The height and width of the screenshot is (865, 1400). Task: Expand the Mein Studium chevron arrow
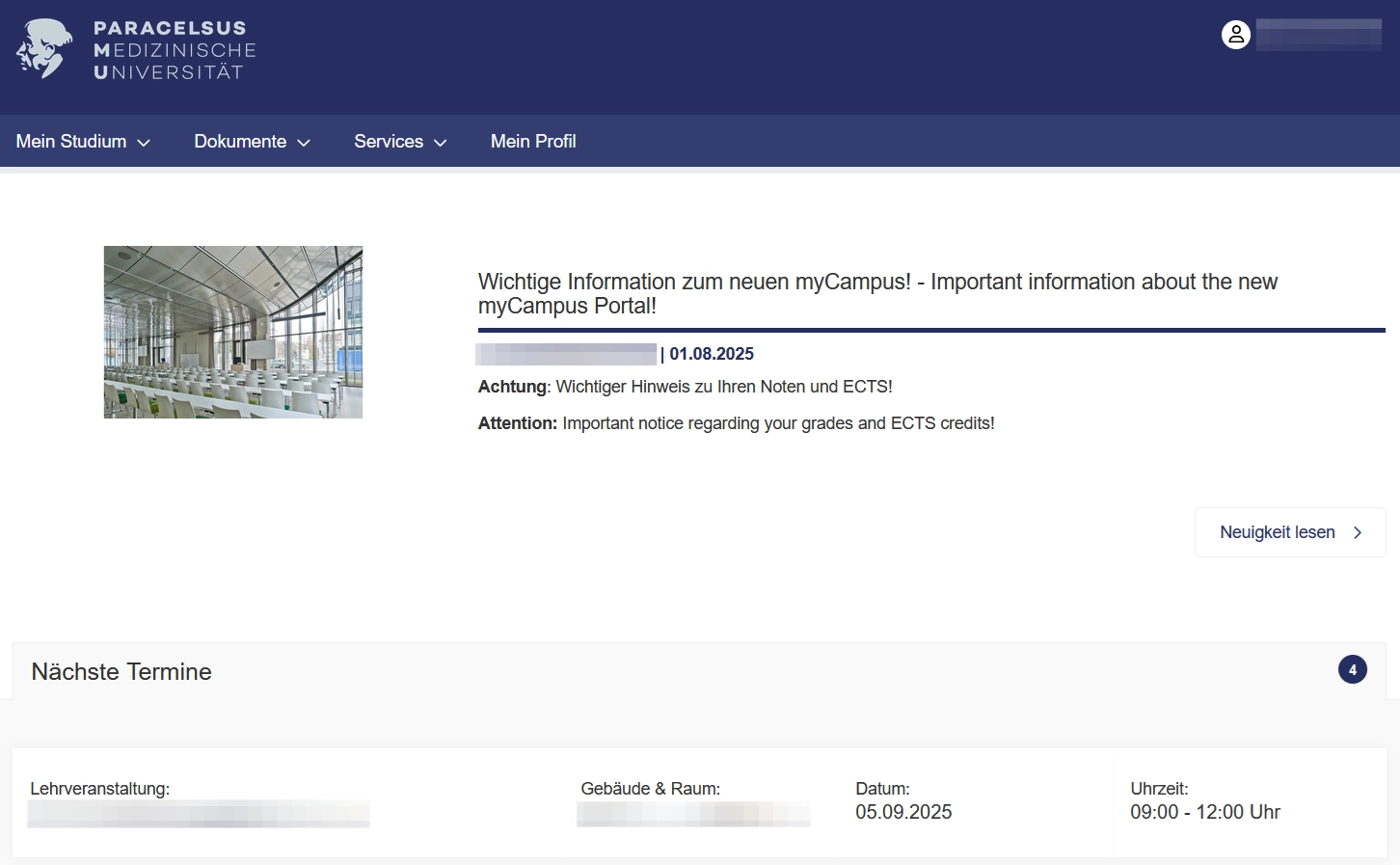144,143
